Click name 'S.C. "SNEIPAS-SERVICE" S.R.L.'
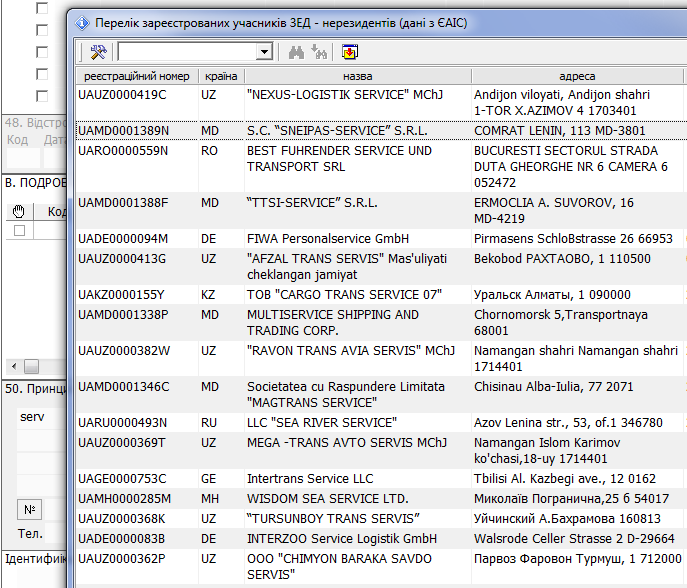The image size is (687, 588). 337,131
